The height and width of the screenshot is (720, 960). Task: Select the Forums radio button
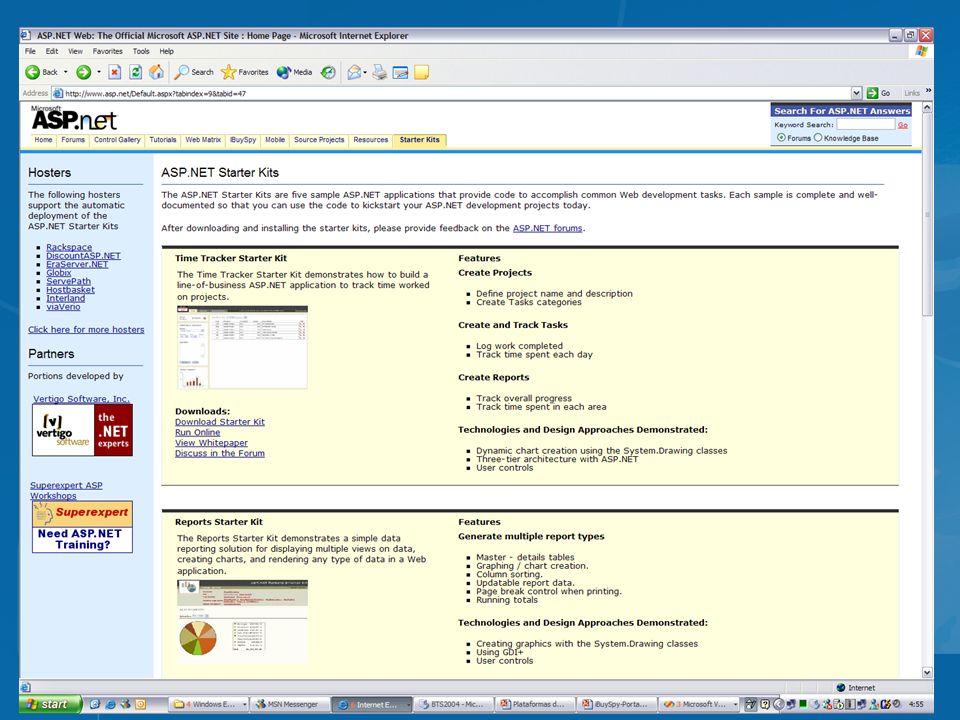click(x=781, y=138)
